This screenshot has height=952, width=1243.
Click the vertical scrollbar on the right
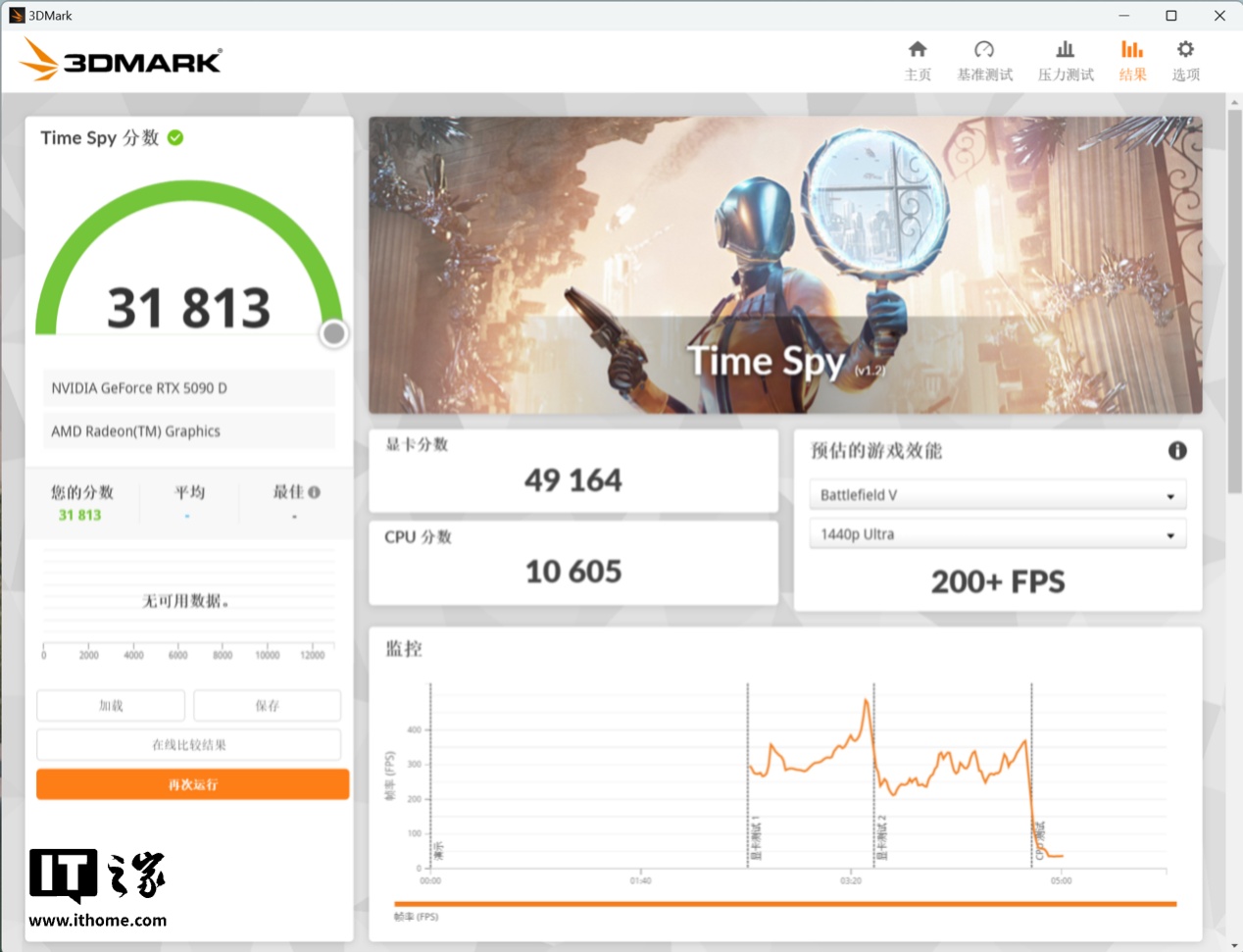coord(1233,294)
